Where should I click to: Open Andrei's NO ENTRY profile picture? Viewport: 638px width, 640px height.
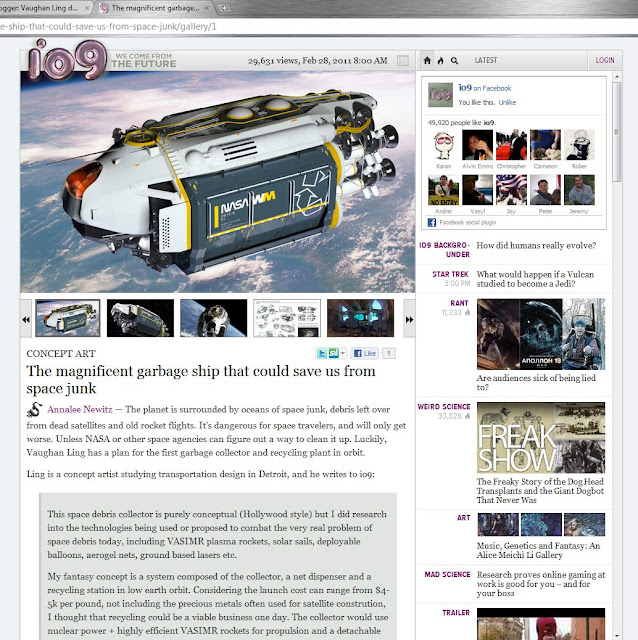[x=443, y=190]
